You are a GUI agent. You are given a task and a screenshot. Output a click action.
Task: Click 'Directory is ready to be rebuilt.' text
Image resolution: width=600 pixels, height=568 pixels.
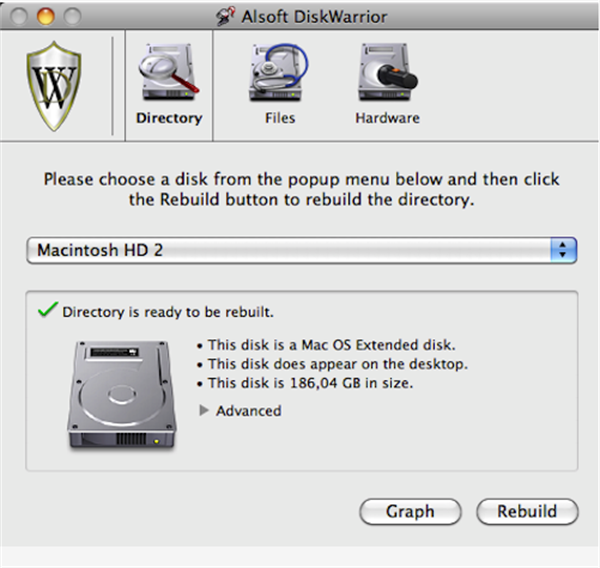[168, 312]
